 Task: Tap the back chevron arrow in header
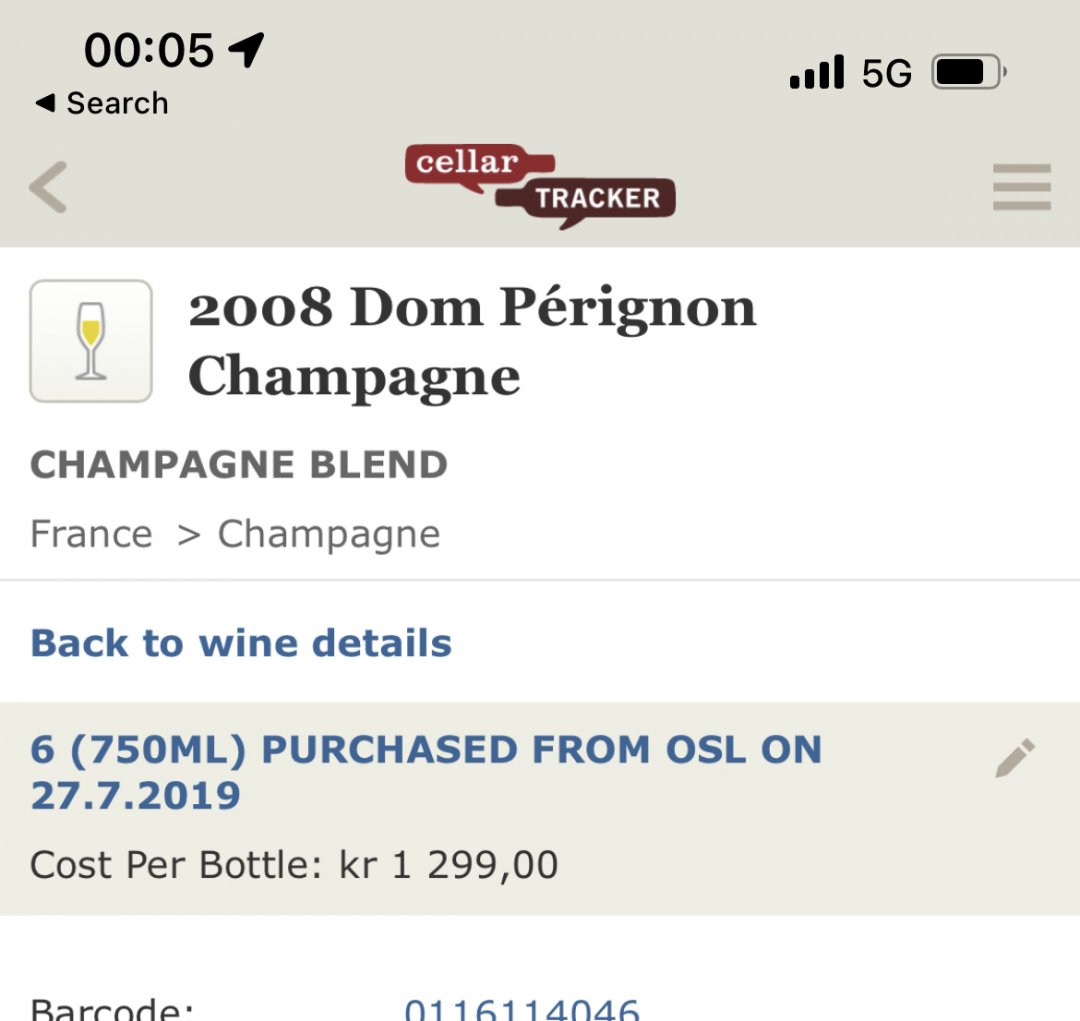click(x=48, y=187)
